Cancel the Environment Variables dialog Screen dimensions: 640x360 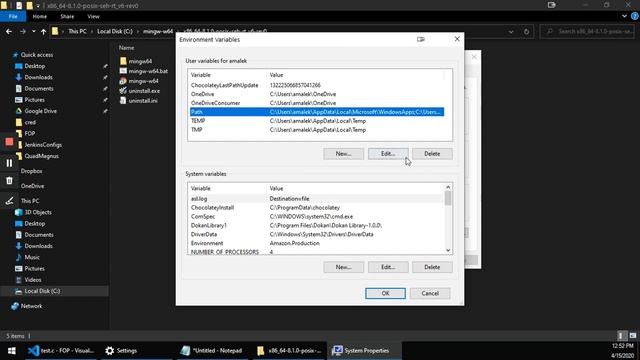click(x=430, y=293)
